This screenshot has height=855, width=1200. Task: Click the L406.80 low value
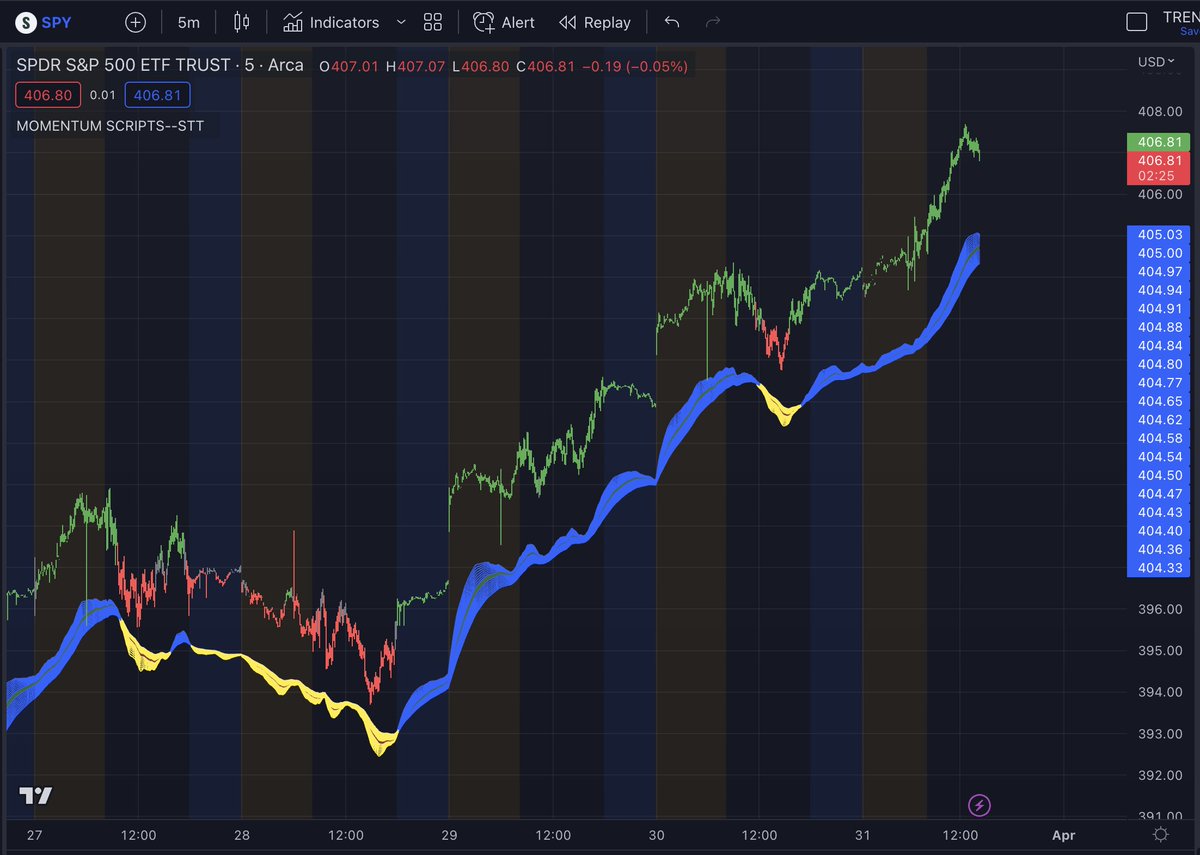[x=480, y=67]
